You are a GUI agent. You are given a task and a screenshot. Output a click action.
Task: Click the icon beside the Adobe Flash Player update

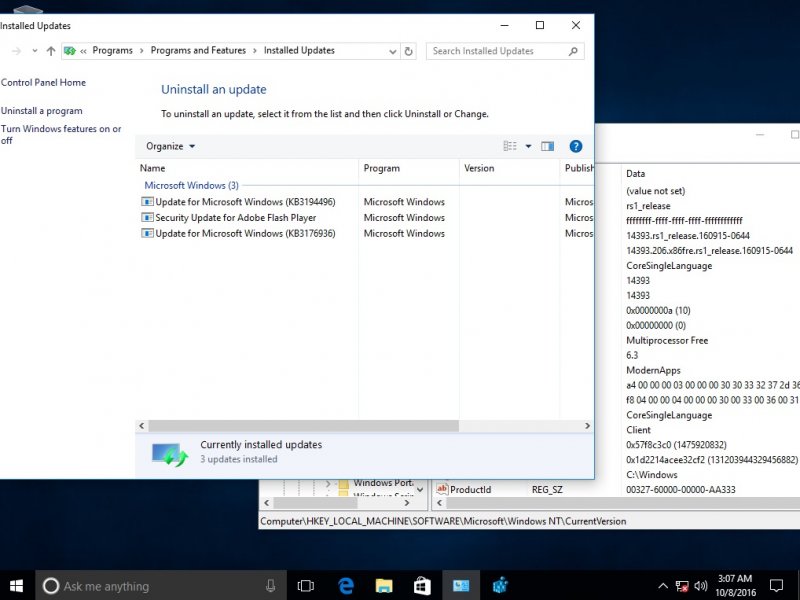coord(147,217)
